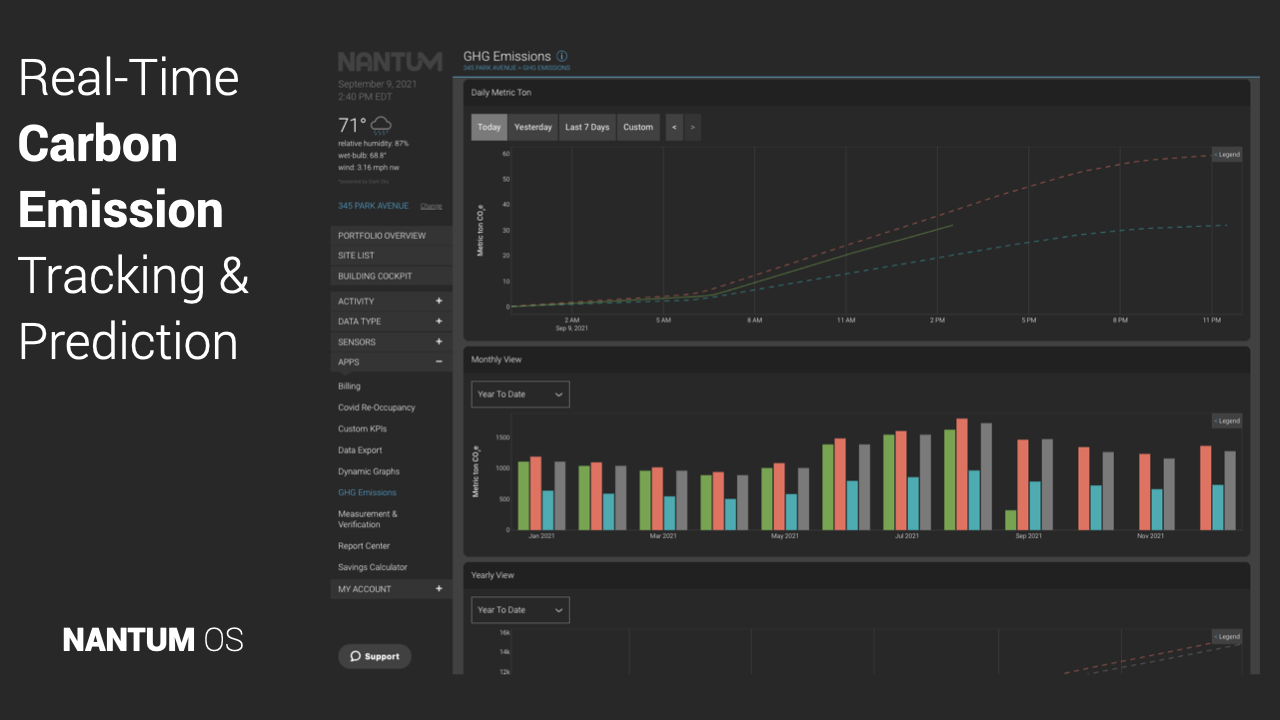Open Custom KPIs app

(x=362, y=429)
